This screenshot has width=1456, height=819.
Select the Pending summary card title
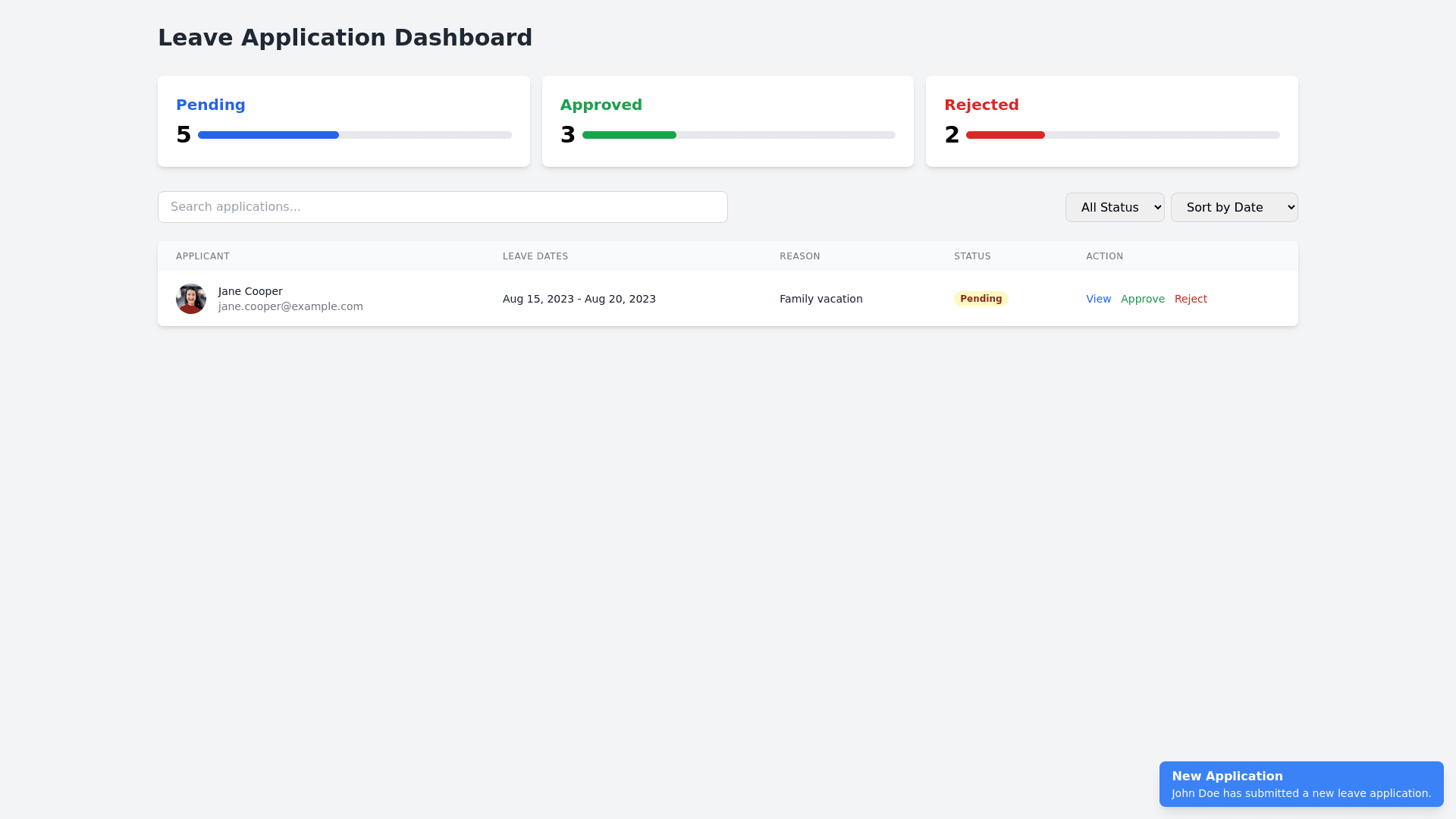(x=211, y=105)
